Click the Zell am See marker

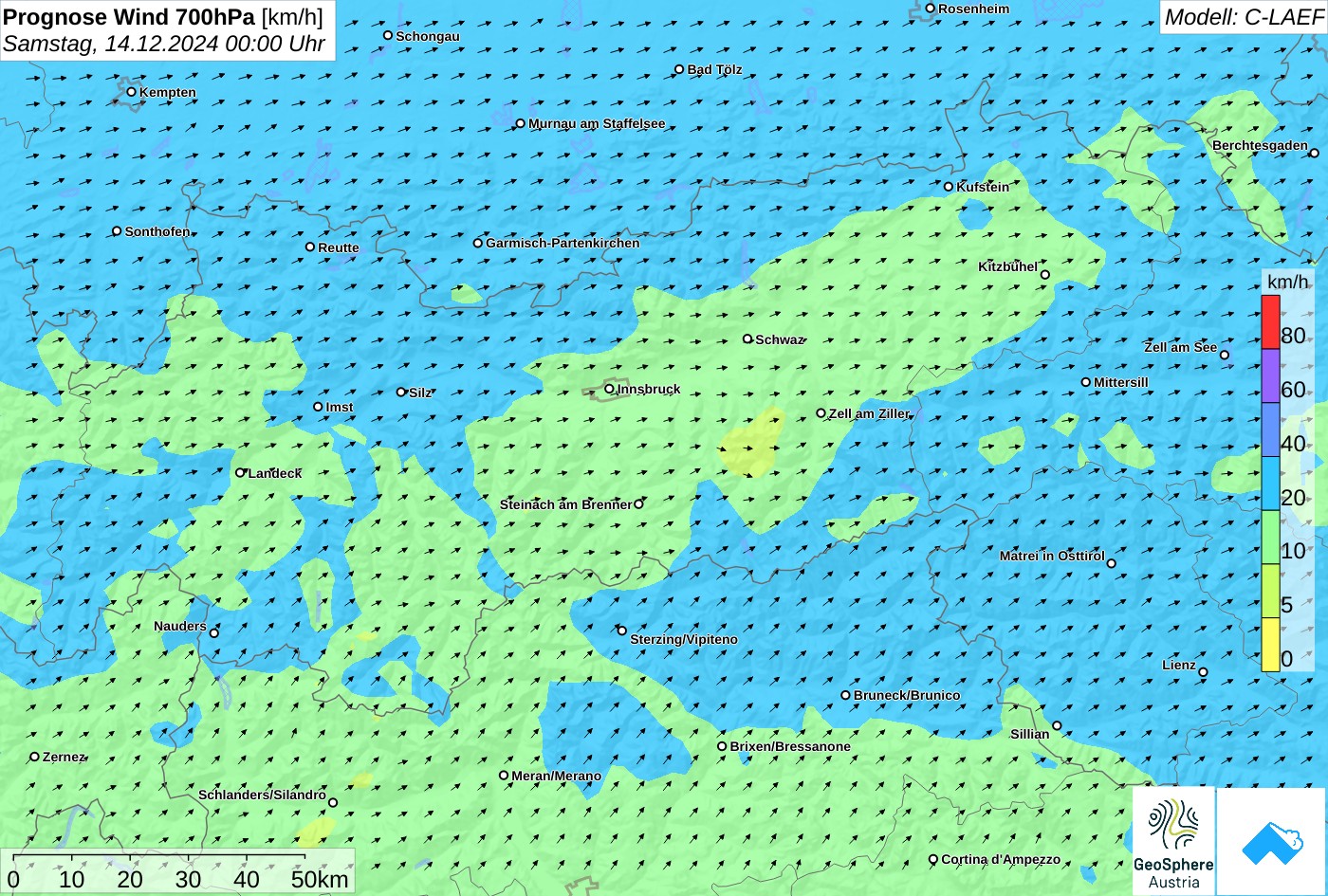[x=1224, y=355]
